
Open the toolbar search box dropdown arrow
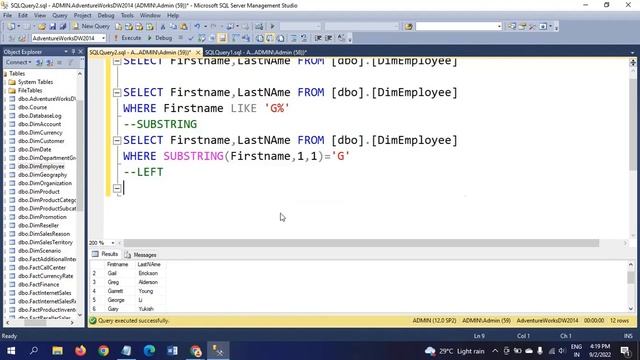pyautogui.click(x=499, y=27)
